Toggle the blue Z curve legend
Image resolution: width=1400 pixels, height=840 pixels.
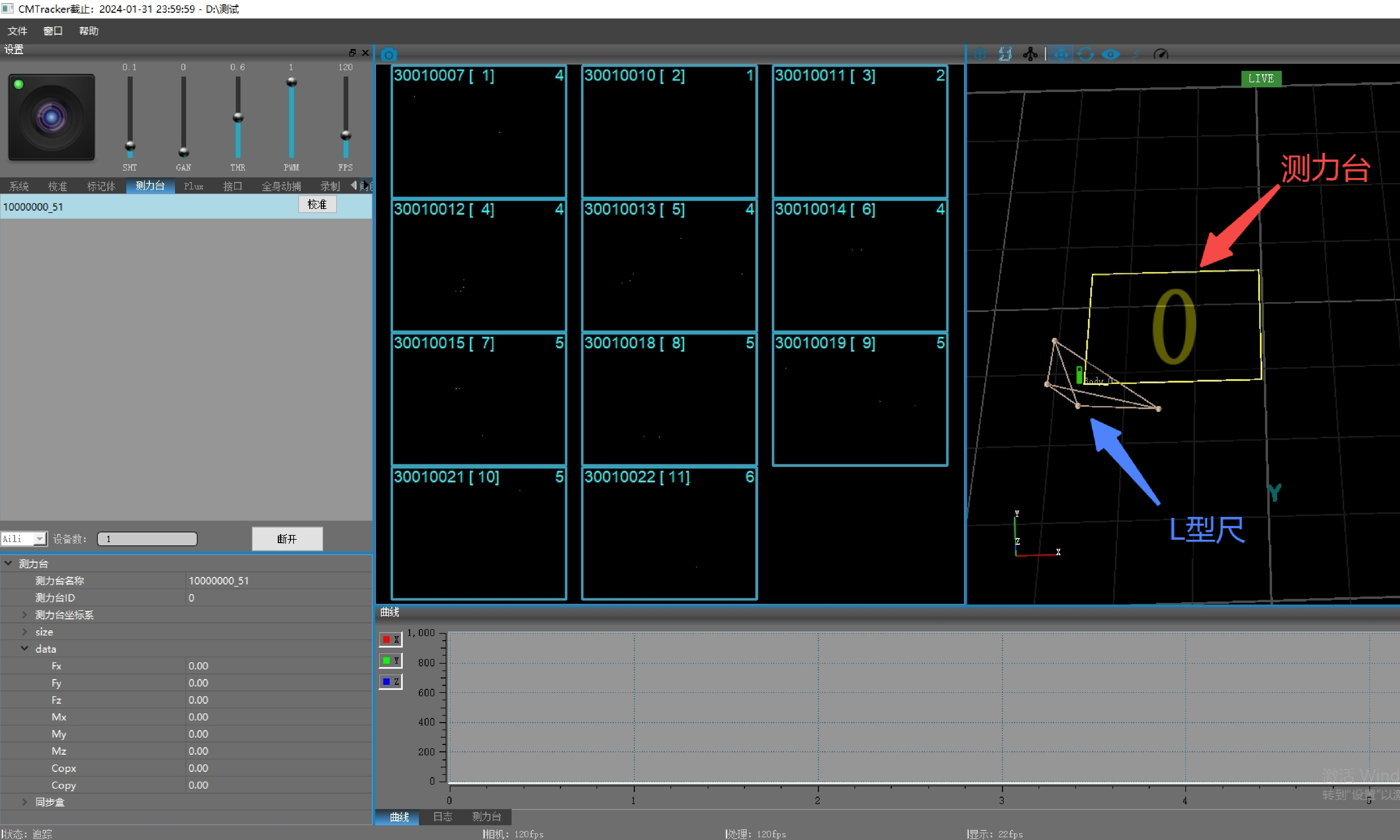(390, 681)
